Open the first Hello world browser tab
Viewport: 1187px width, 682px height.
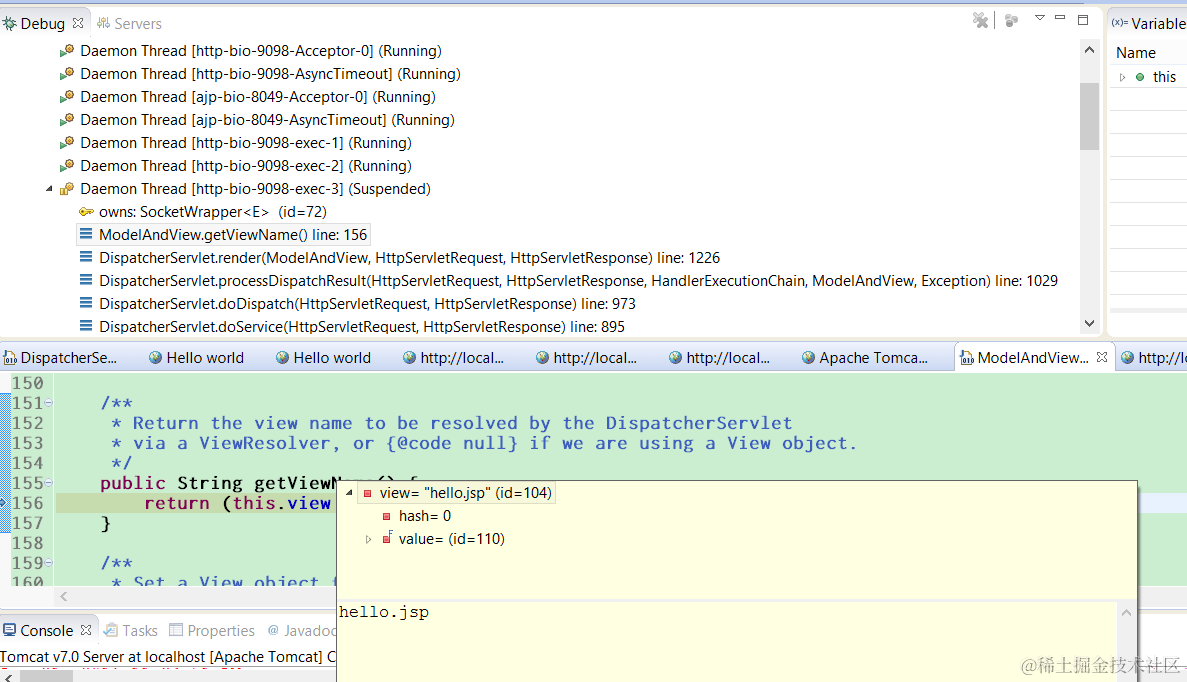[x=196, y=358]
